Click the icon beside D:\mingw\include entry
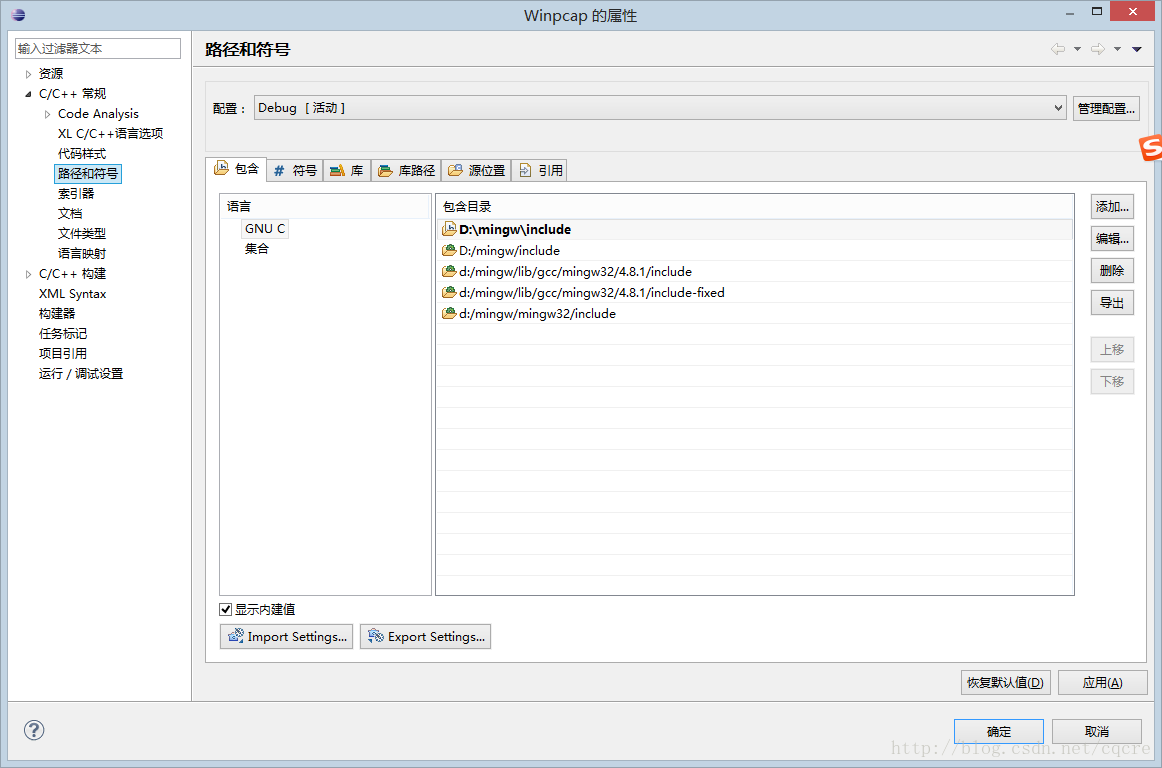1162x768 pixels. [x=449, y=229]
